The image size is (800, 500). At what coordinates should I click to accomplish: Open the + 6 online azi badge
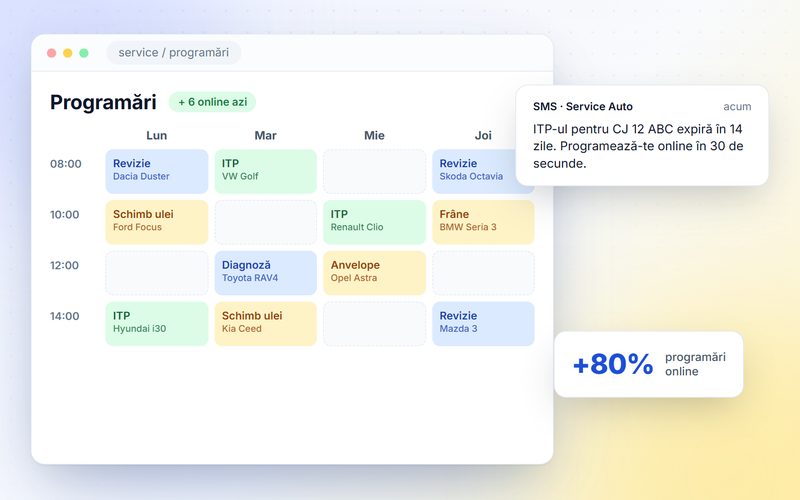click(x=212, y=102)
